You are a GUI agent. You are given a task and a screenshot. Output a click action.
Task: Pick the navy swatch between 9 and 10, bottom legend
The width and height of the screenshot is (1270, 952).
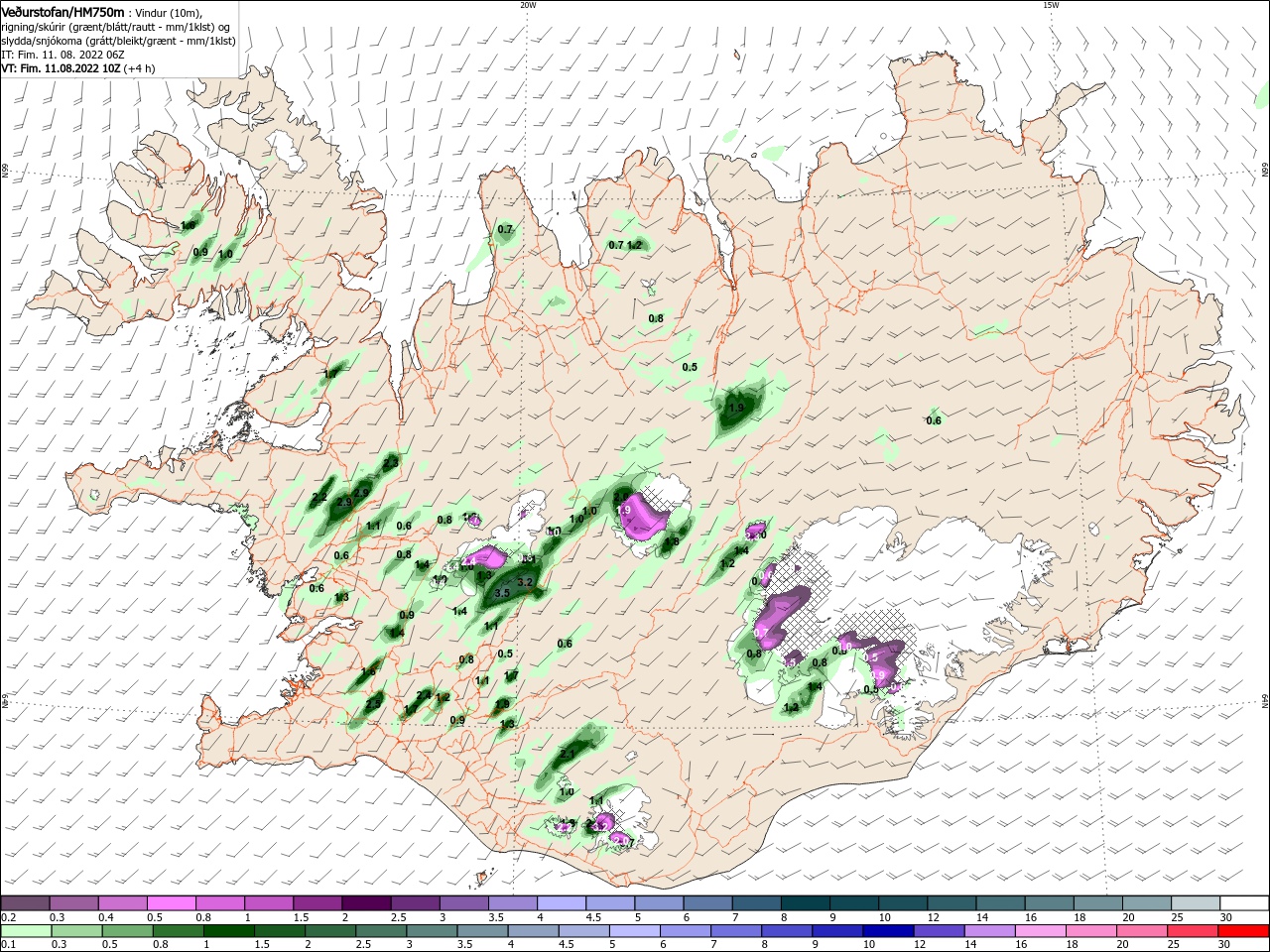pos(887,931)
